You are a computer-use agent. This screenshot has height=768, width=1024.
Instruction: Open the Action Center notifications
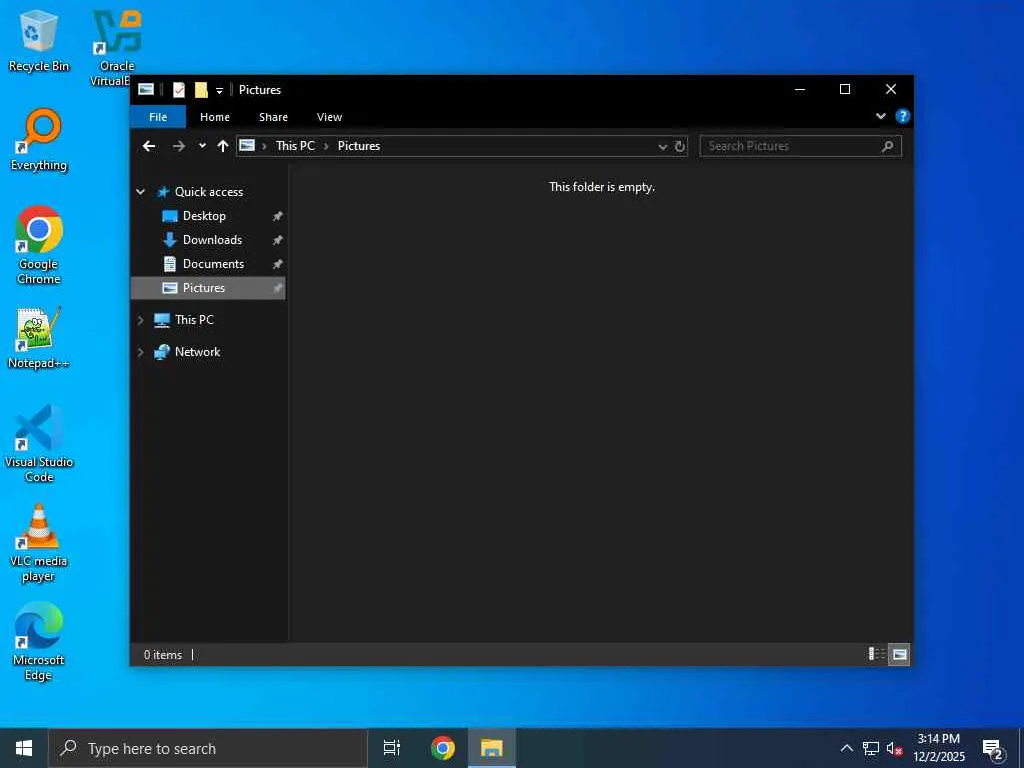click(993, 749)
